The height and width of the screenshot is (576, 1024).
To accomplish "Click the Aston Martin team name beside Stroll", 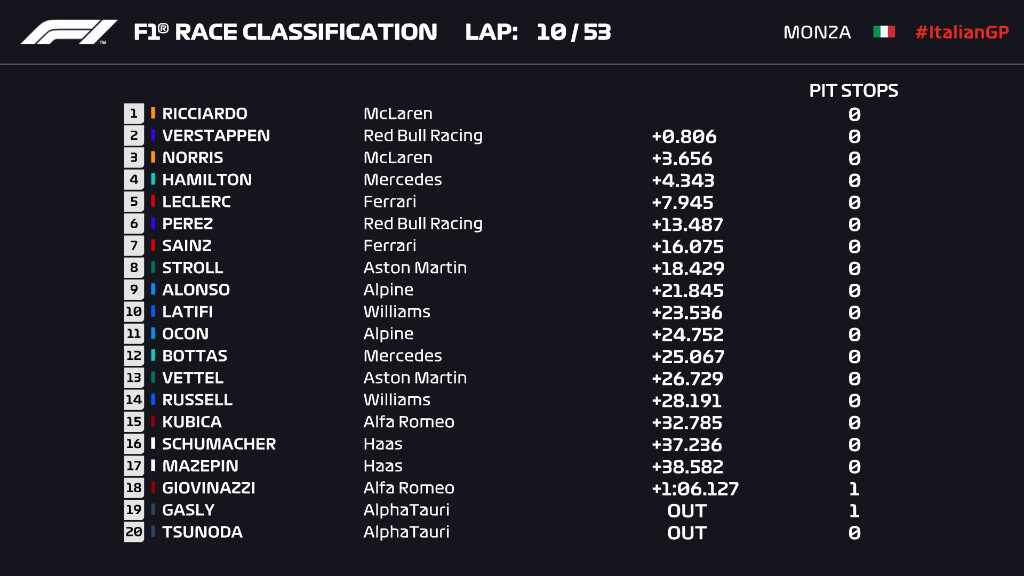I will coord(415,268).
